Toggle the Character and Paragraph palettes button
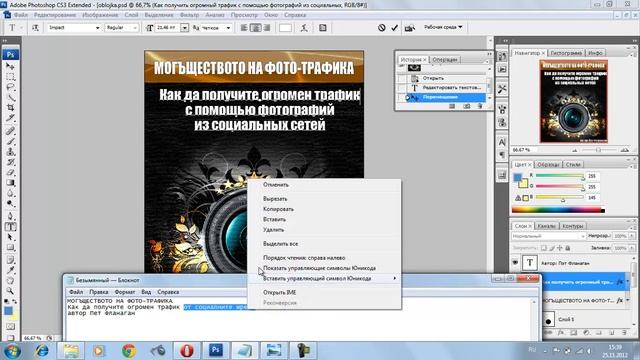640x360 pixels. (323, 28)
